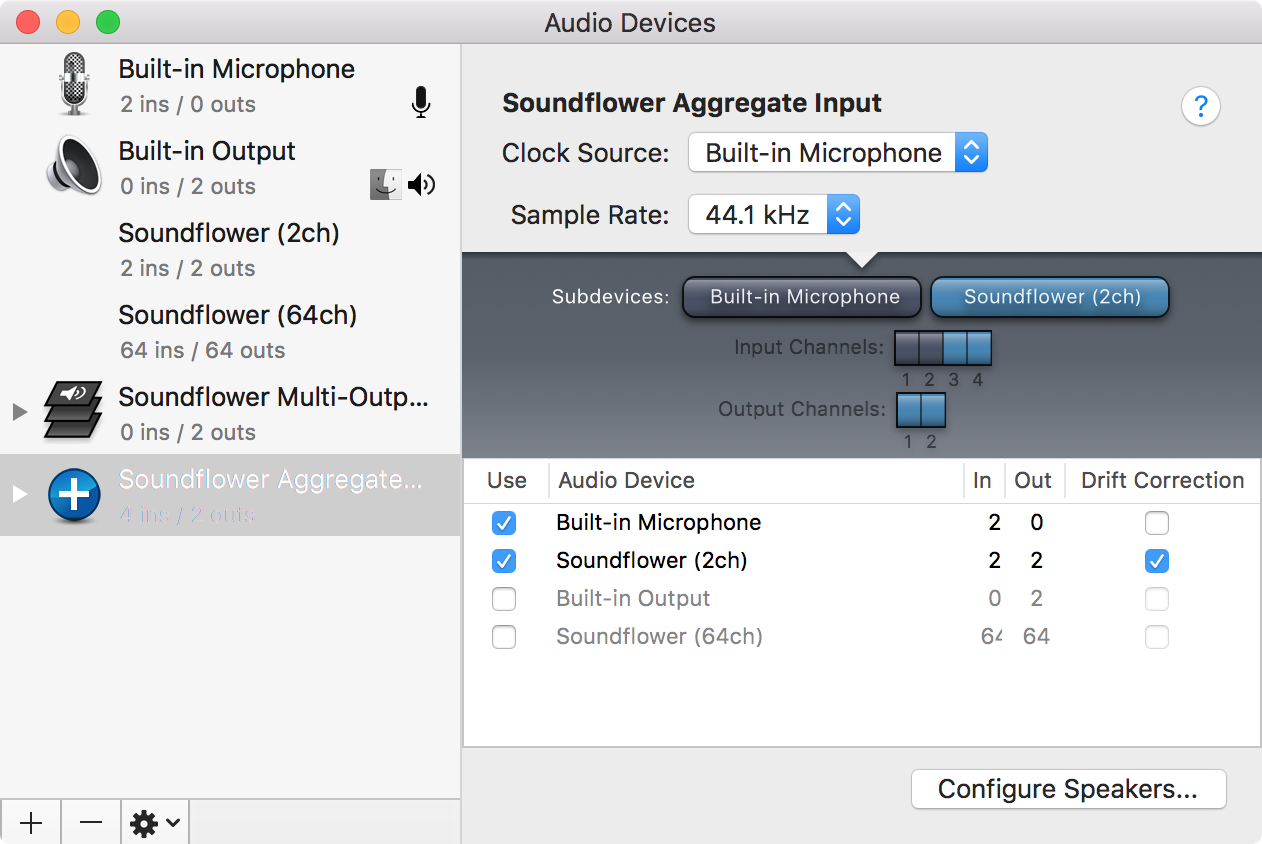Open the help question mark button
The height and width of the screenshot is (844, 1262).
point(1200,106)
